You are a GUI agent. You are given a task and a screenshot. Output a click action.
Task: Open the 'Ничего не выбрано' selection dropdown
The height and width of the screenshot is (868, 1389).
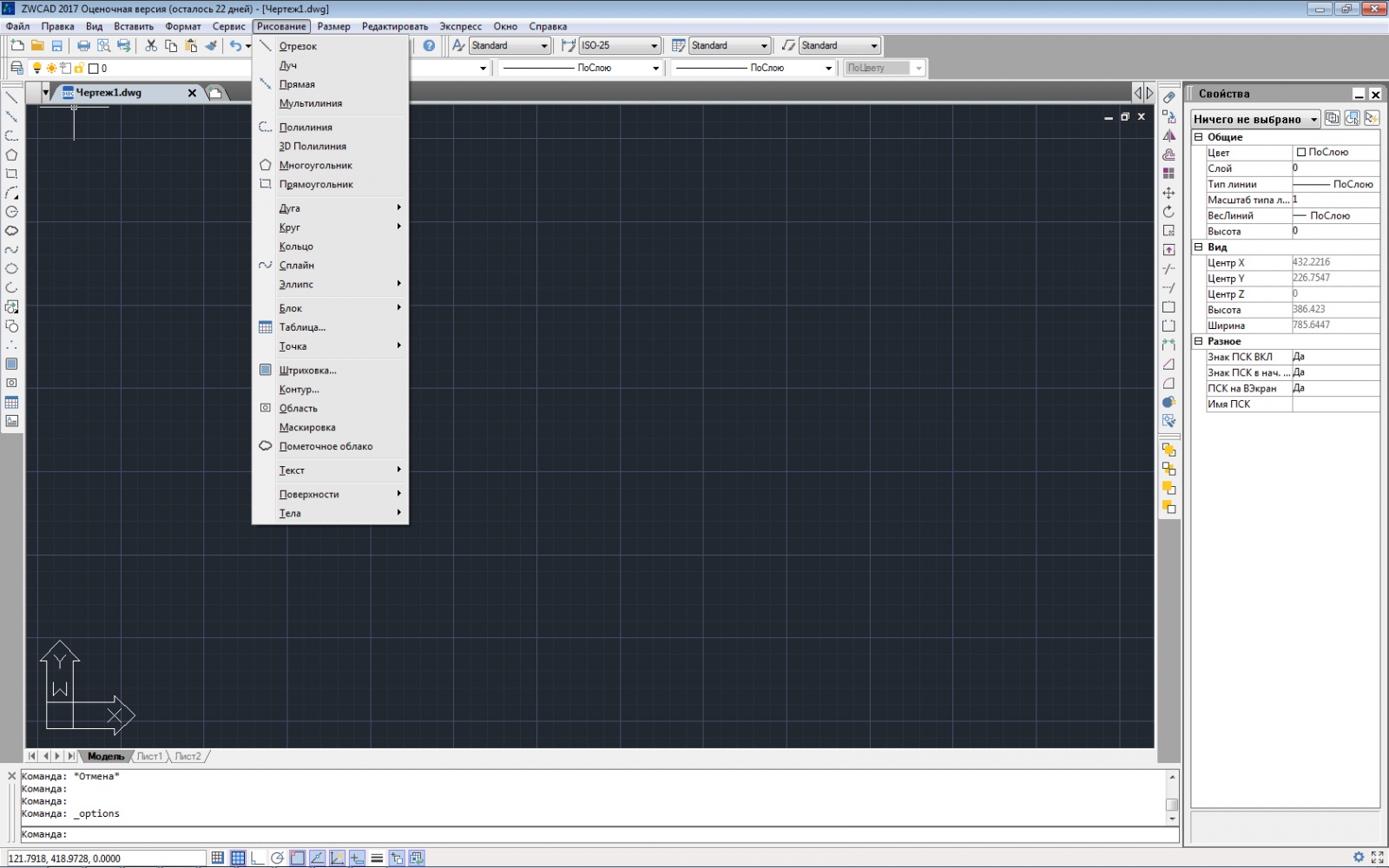(1255, 119)
